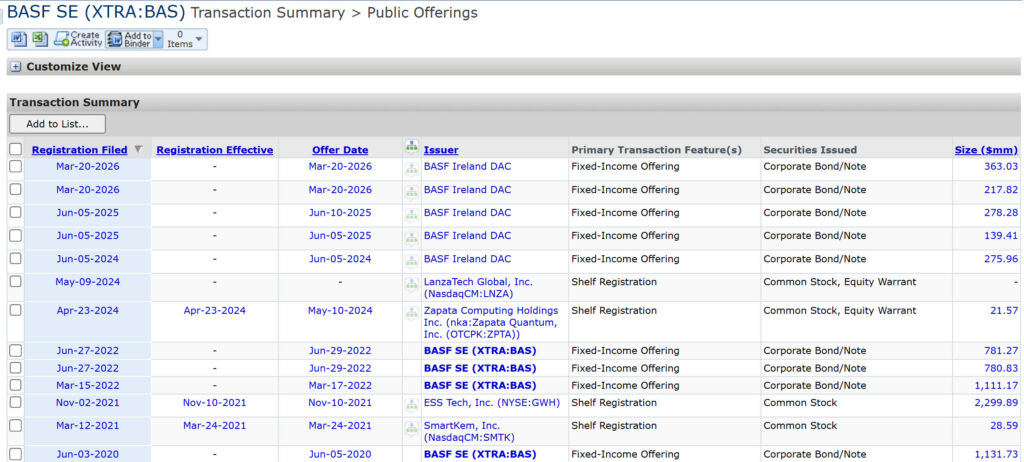Select the checkbox for the Jun-05-2024 row
1024x462 pixels.
[16, 259]
